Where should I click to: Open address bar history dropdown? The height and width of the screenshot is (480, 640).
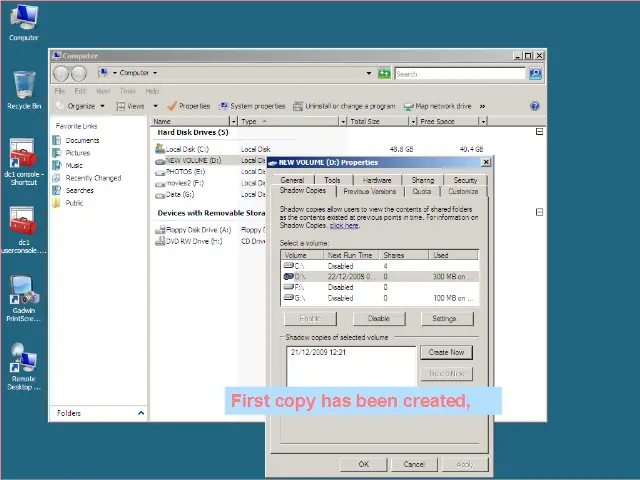(369, 73)
